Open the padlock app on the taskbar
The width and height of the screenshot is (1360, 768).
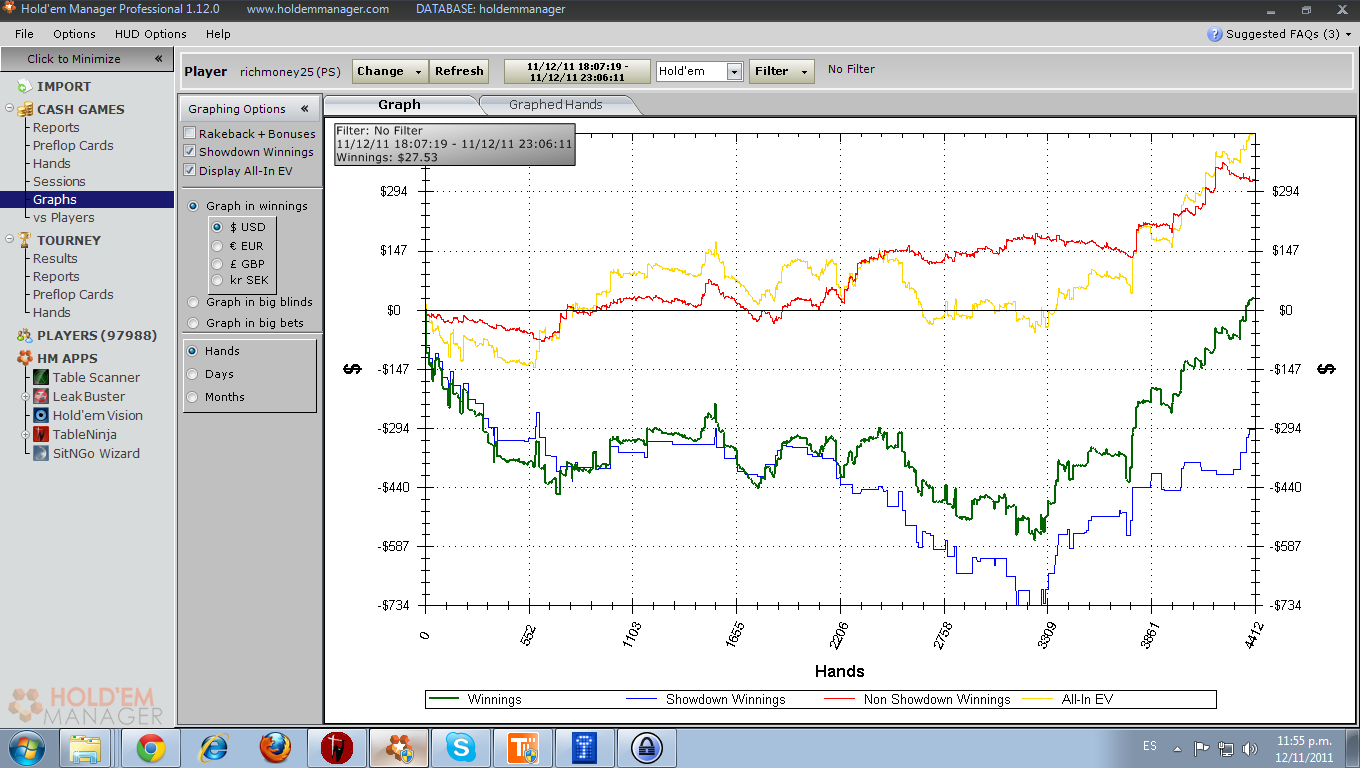pyautogui.click(x=647, y=747)
